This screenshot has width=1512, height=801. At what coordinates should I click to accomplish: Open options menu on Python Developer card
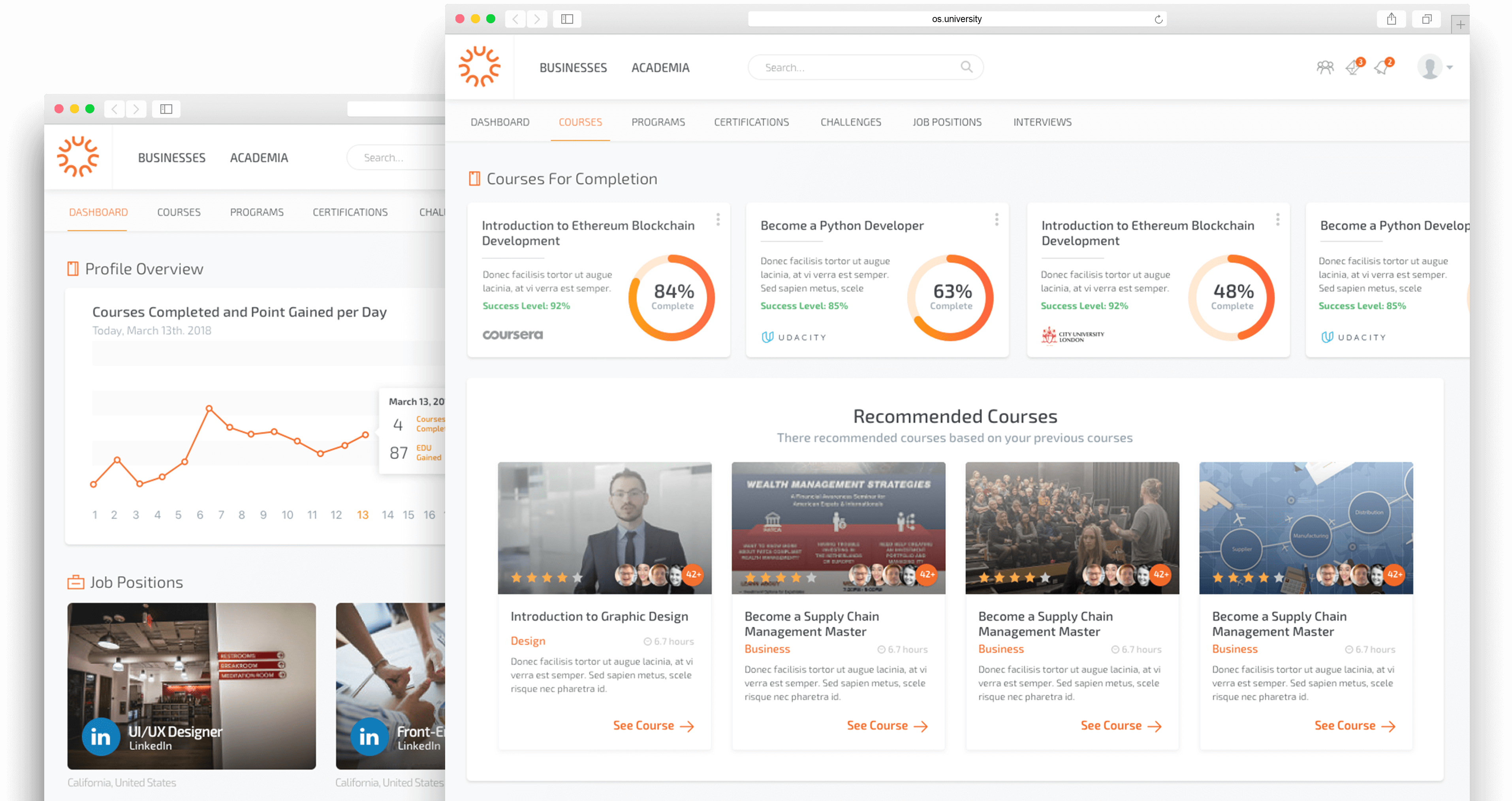pos(997,220)
